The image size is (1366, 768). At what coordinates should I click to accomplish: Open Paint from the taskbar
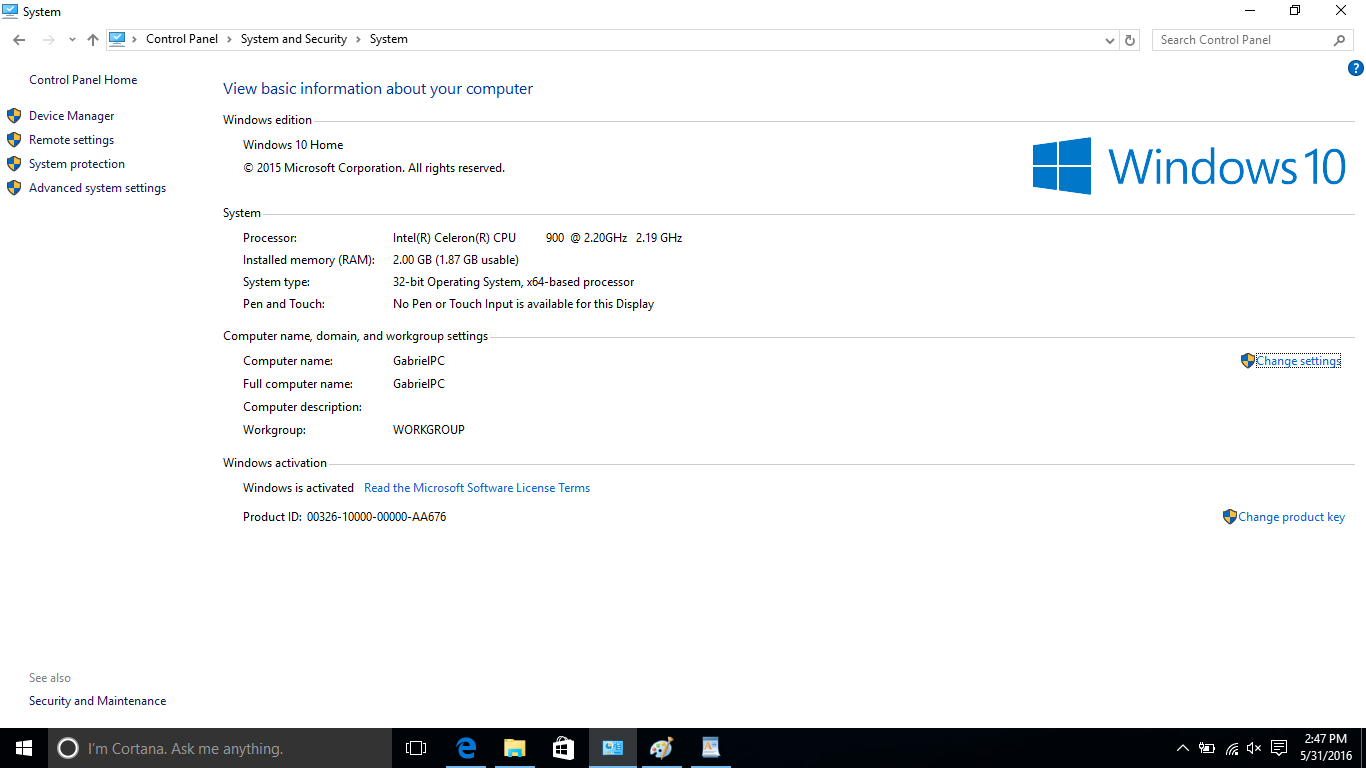tap(661, 748)
